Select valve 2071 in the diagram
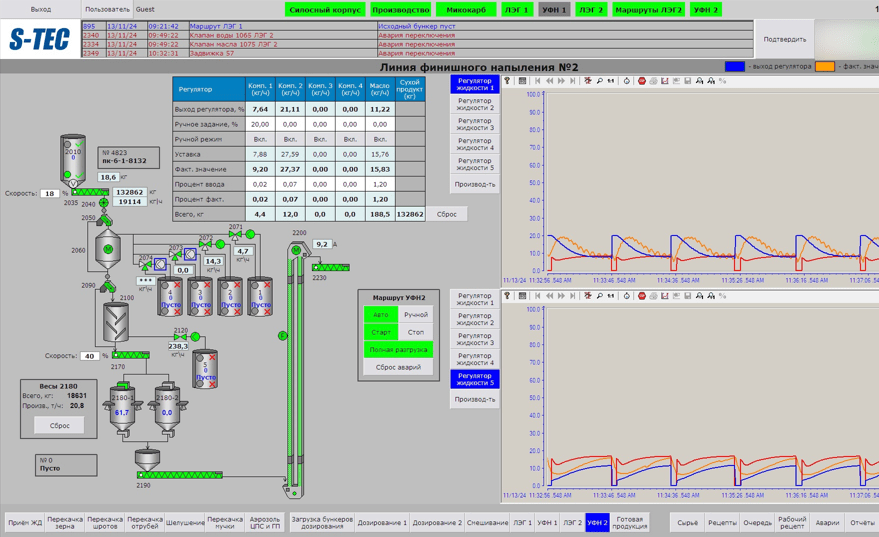This screenshot has height=537, width=879. [235, 234]
